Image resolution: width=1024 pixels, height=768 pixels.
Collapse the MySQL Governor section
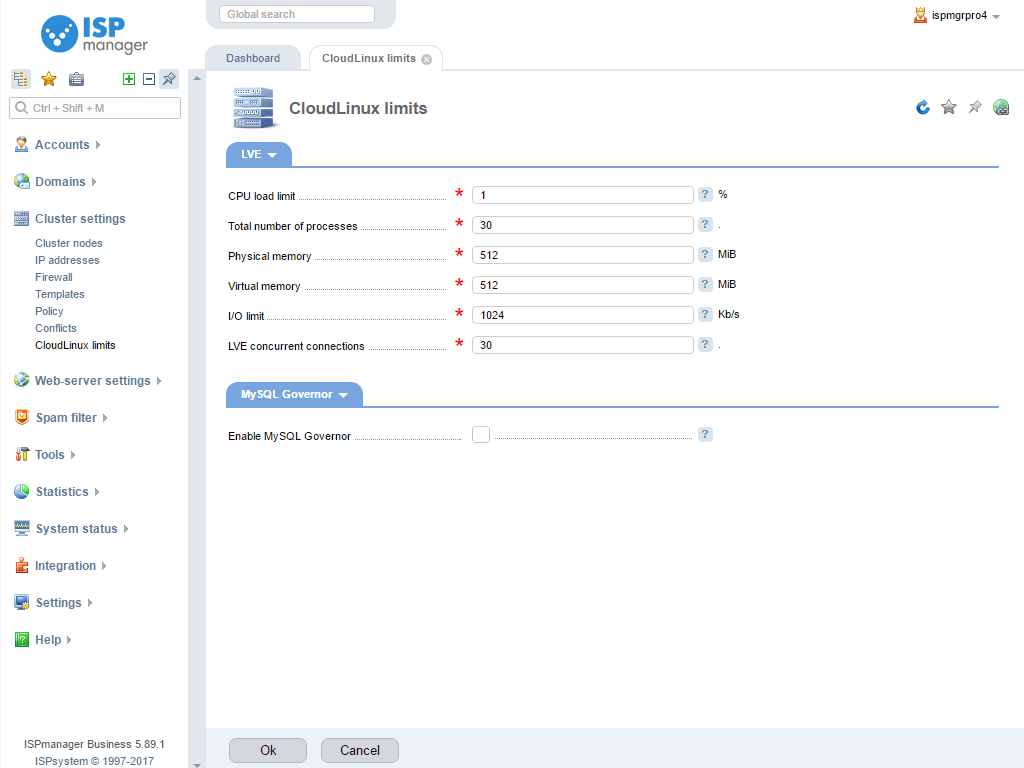(x=295, y=395)
